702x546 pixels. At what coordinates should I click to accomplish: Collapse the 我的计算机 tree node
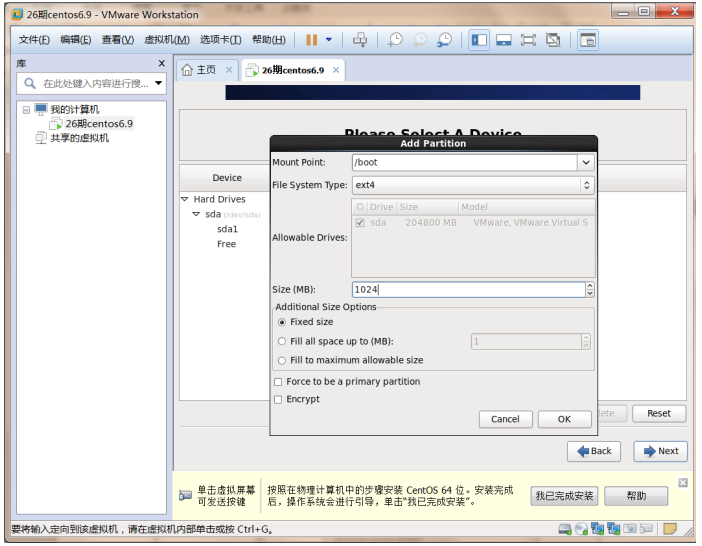pyautogui.click(x=26, y=110)
